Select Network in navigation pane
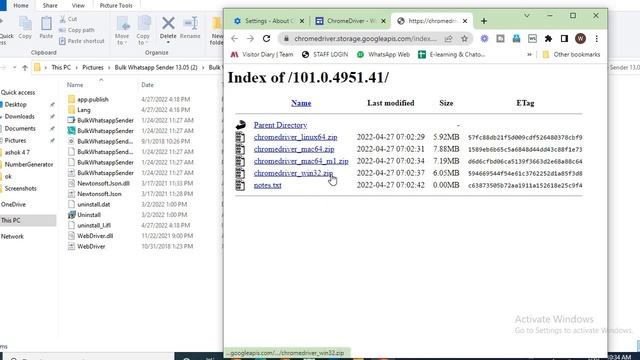Image resolution: width=640 pixels, height=360 pixels. click(x=12, y=236)
